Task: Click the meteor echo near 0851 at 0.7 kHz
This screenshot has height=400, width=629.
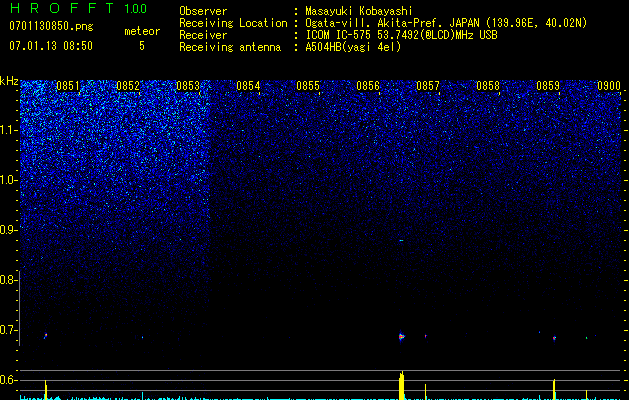Action: (x=45, y=335)
